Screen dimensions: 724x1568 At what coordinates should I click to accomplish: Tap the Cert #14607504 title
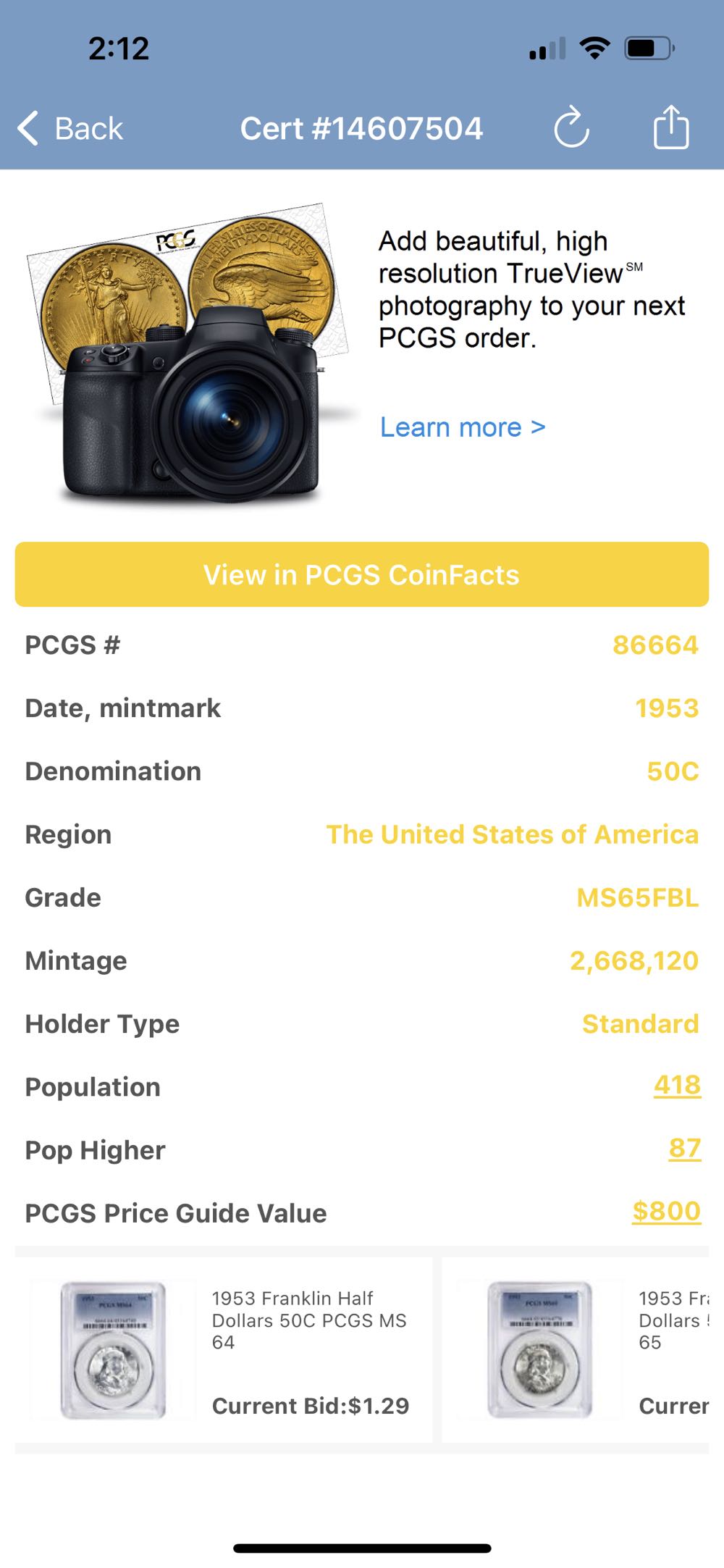[361, 129]
